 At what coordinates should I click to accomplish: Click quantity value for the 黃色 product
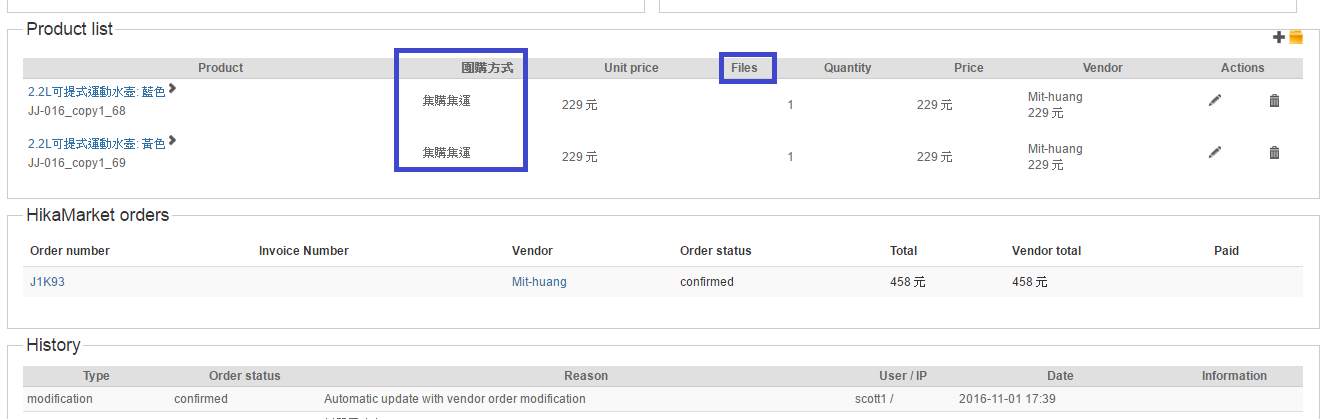790,156
